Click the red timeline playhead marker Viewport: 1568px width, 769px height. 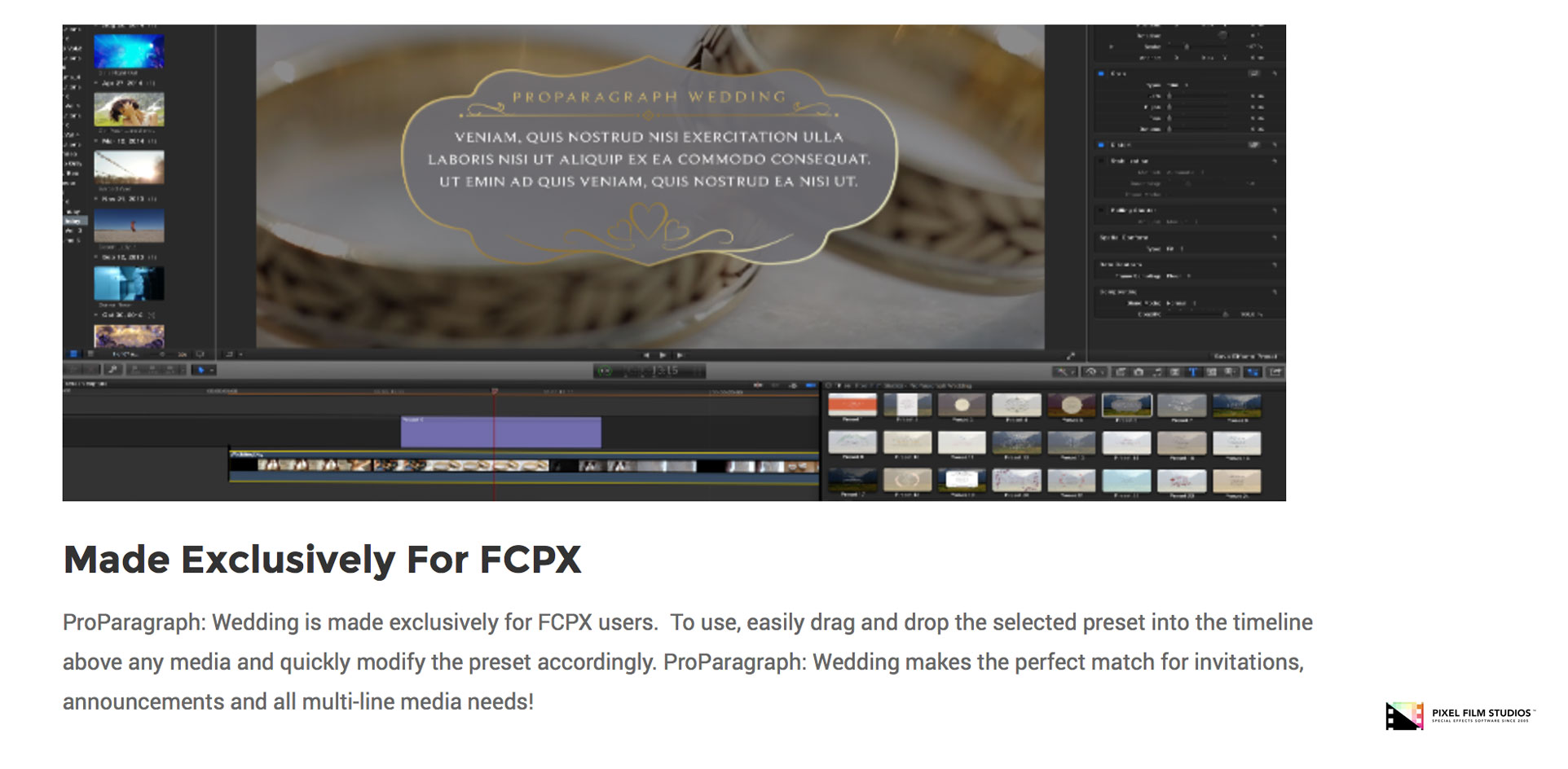(x=494, y=392)
